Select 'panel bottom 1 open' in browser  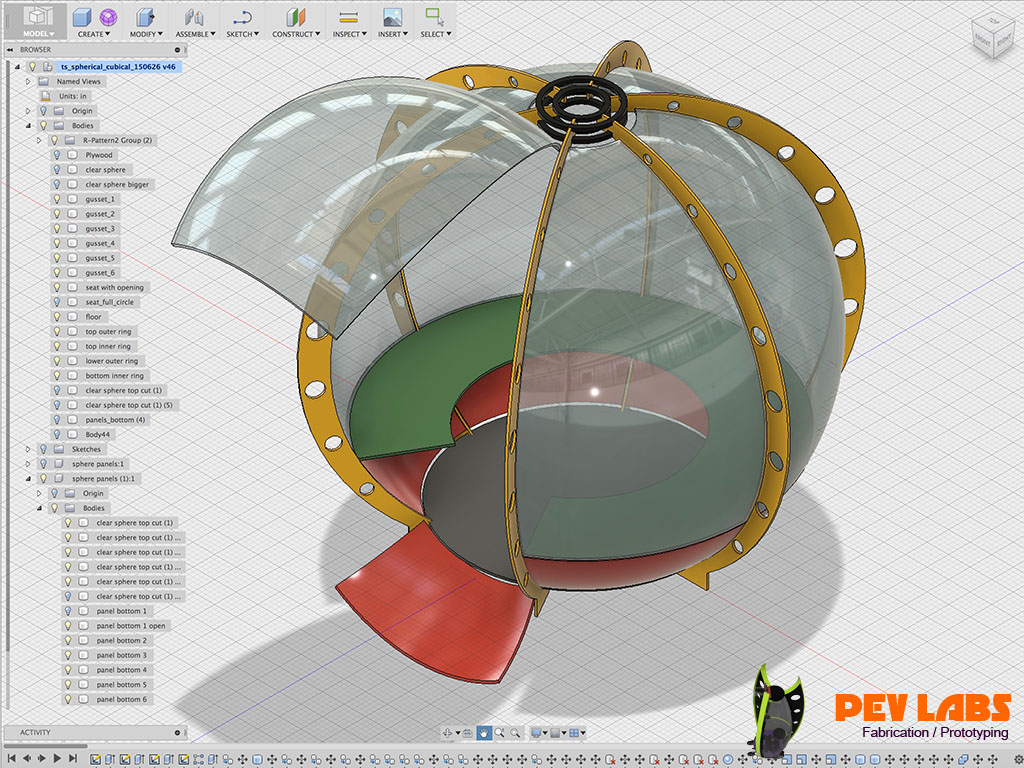(131, 626)
